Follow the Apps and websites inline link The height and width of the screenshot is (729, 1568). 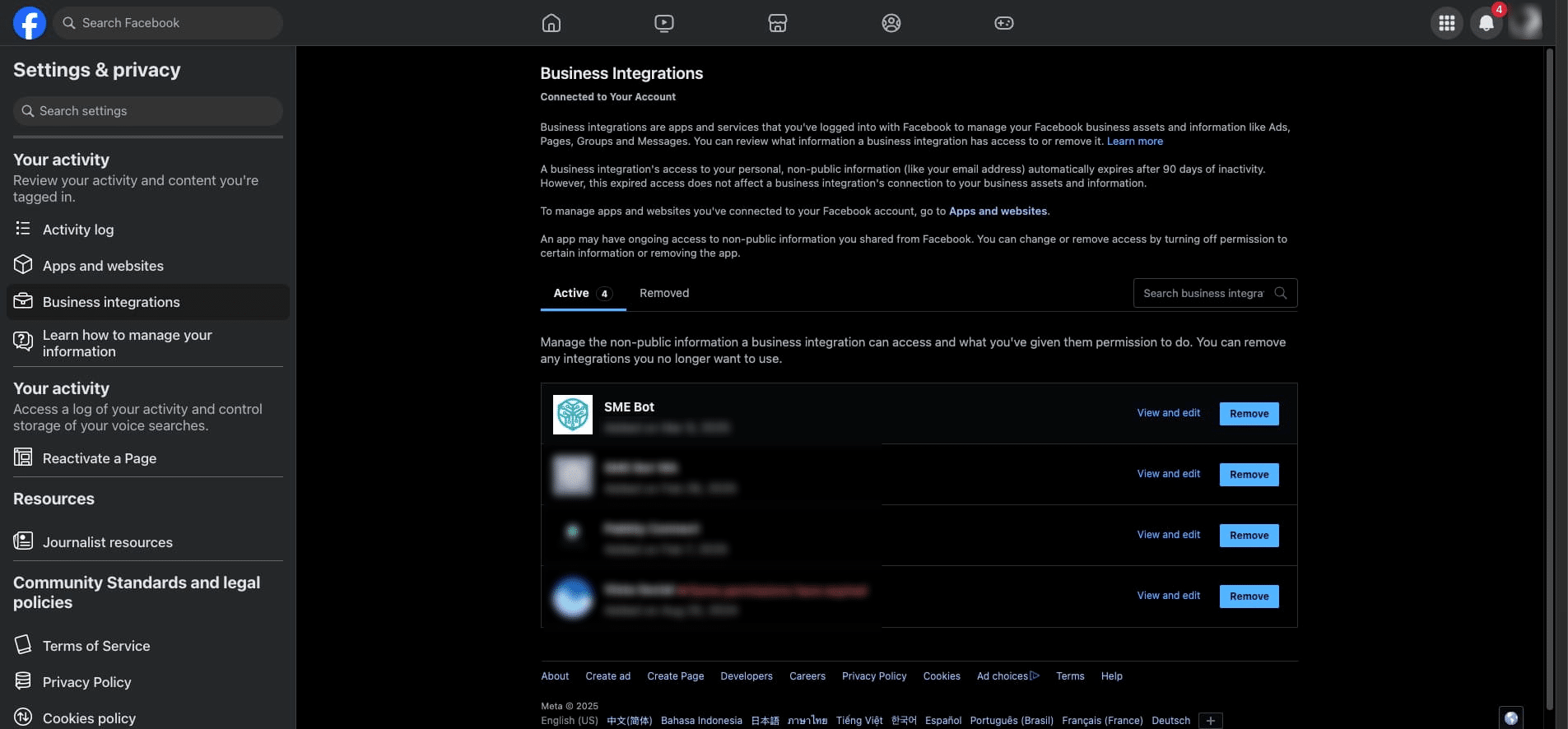pos(998,211)
